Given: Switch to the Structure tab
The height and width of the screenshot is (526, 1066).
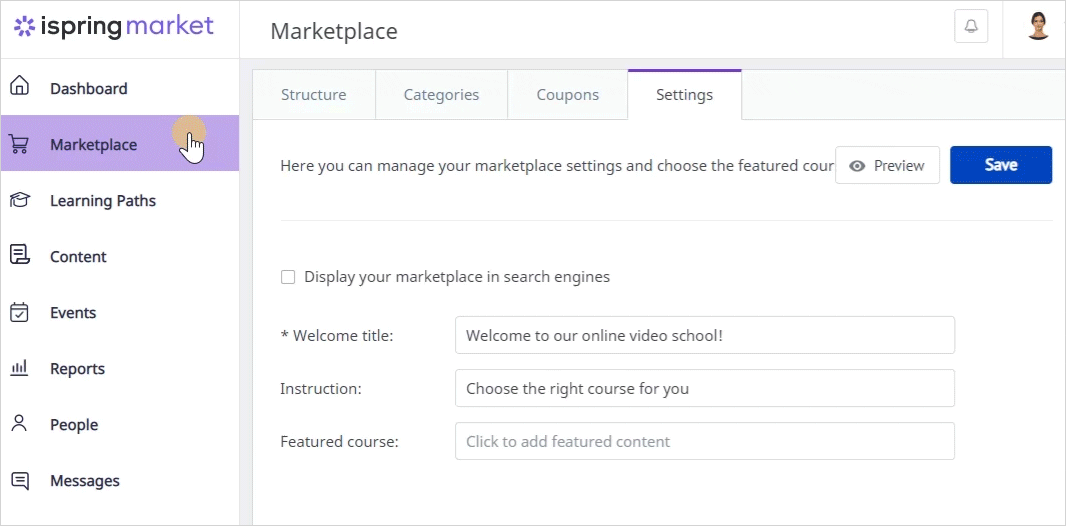Looking at the screenshot, I should (x=313, y=94).
